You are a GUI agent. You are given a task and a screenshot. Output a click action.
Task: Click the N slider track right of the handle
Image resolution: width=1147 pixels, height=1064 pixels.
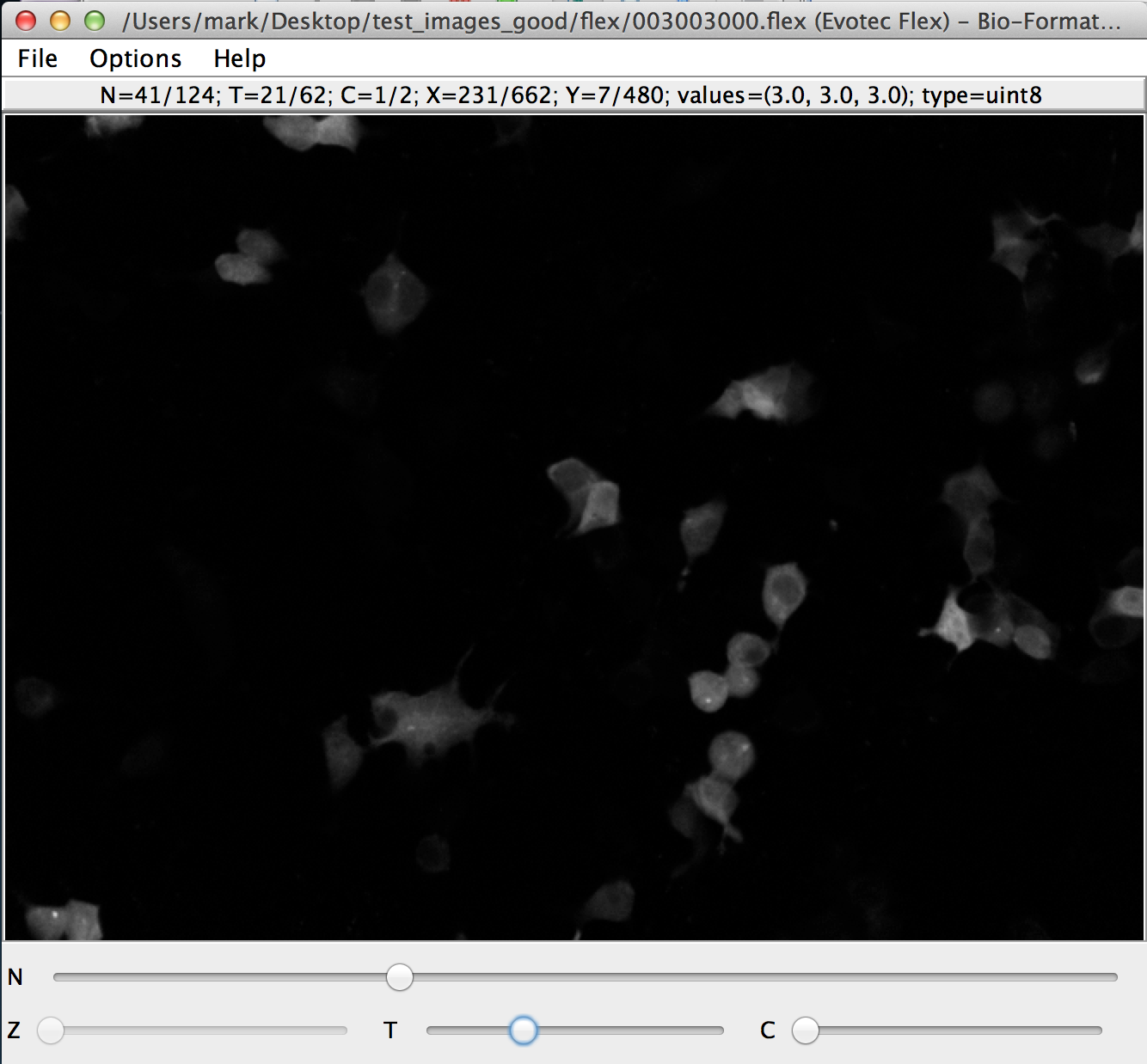(757, 977)
